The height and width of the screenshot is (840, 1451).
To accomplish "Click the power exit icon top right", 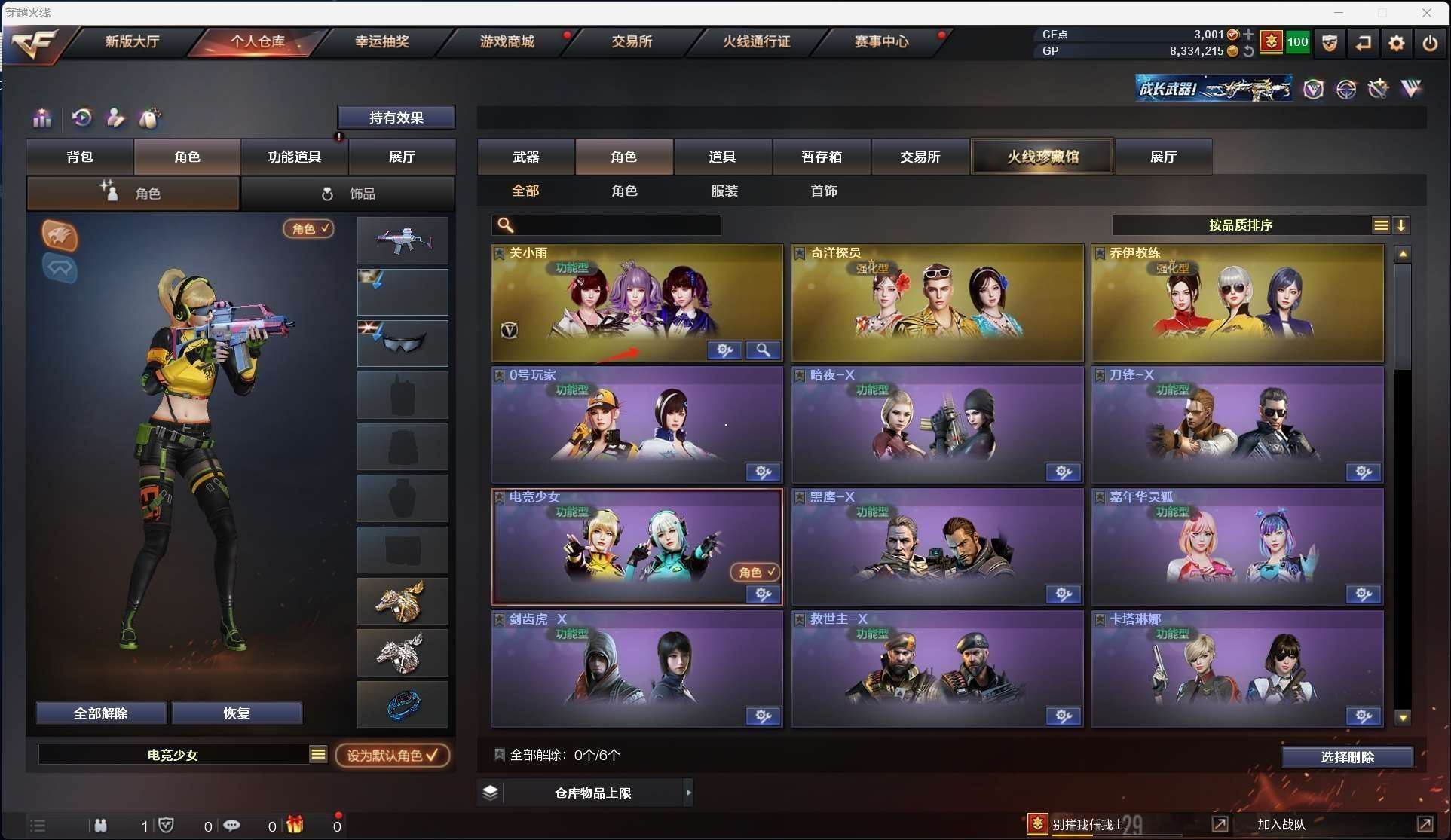I will tap(1430, 43).
